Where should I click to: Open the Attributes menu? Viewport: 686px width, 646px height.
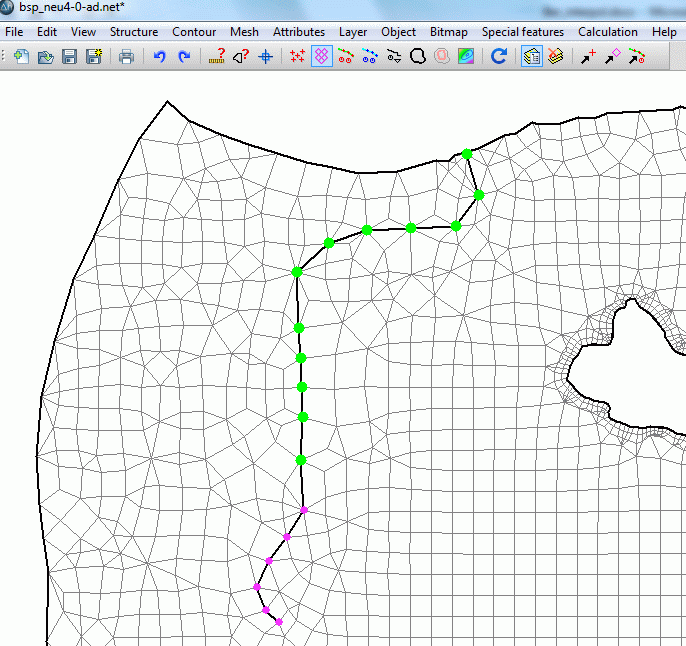pos(299,32)
